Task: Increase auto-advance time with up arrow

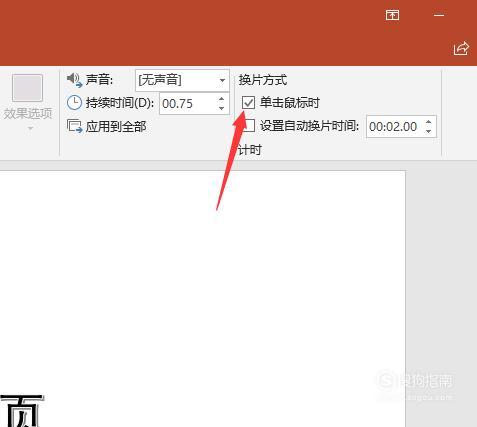Action: 429,122
